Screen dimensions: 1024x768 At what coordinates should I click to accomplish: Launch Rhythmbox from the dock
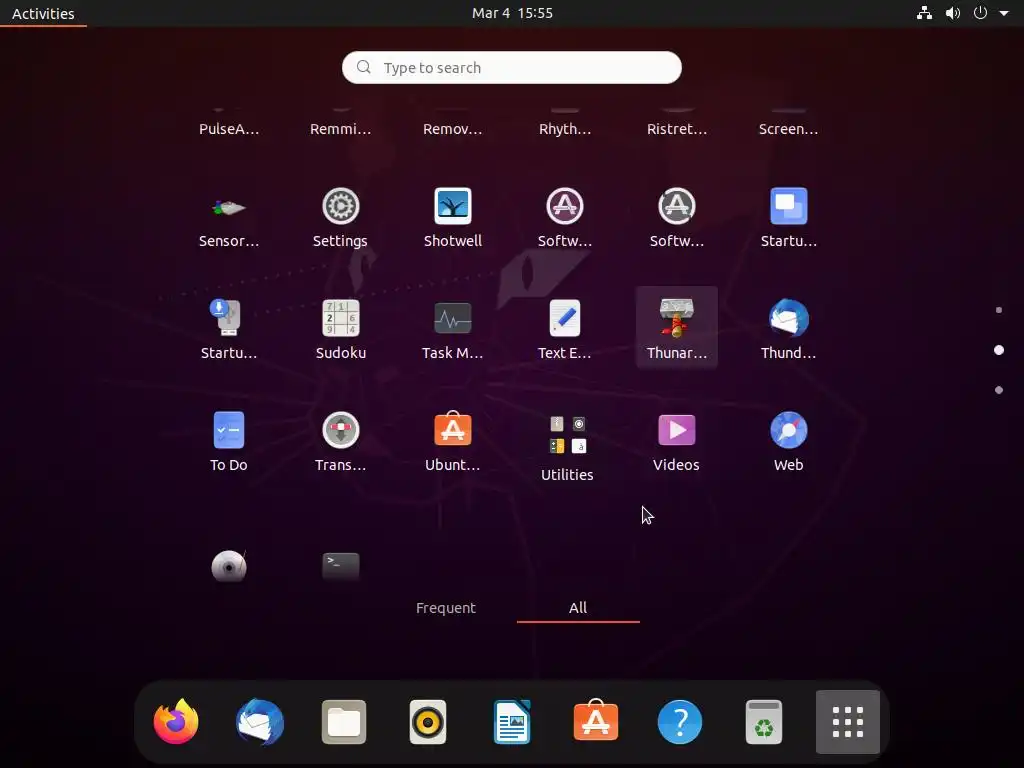(428, 722)
